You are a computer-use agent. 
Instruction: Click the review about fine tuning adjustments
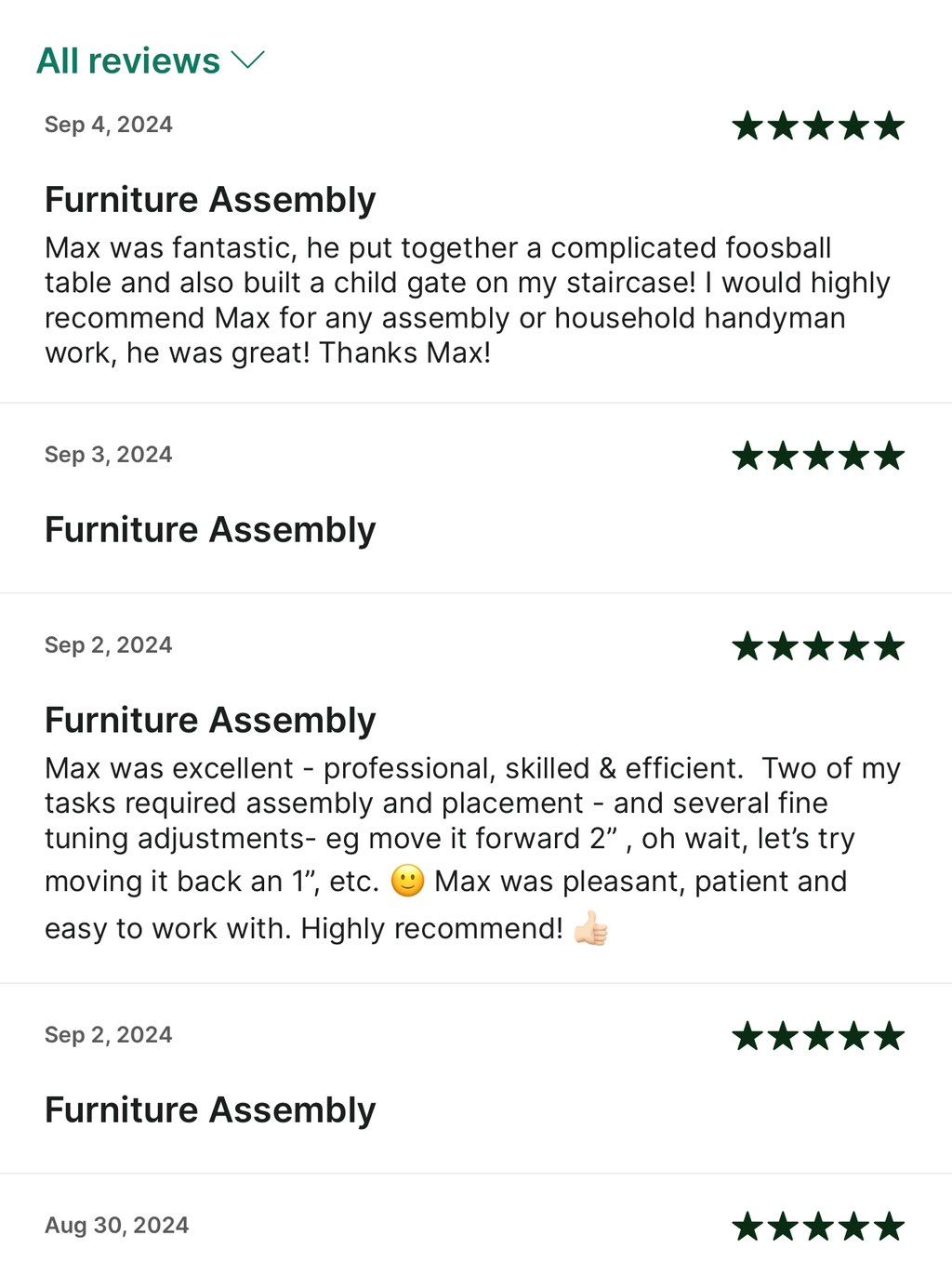[472, 848]
